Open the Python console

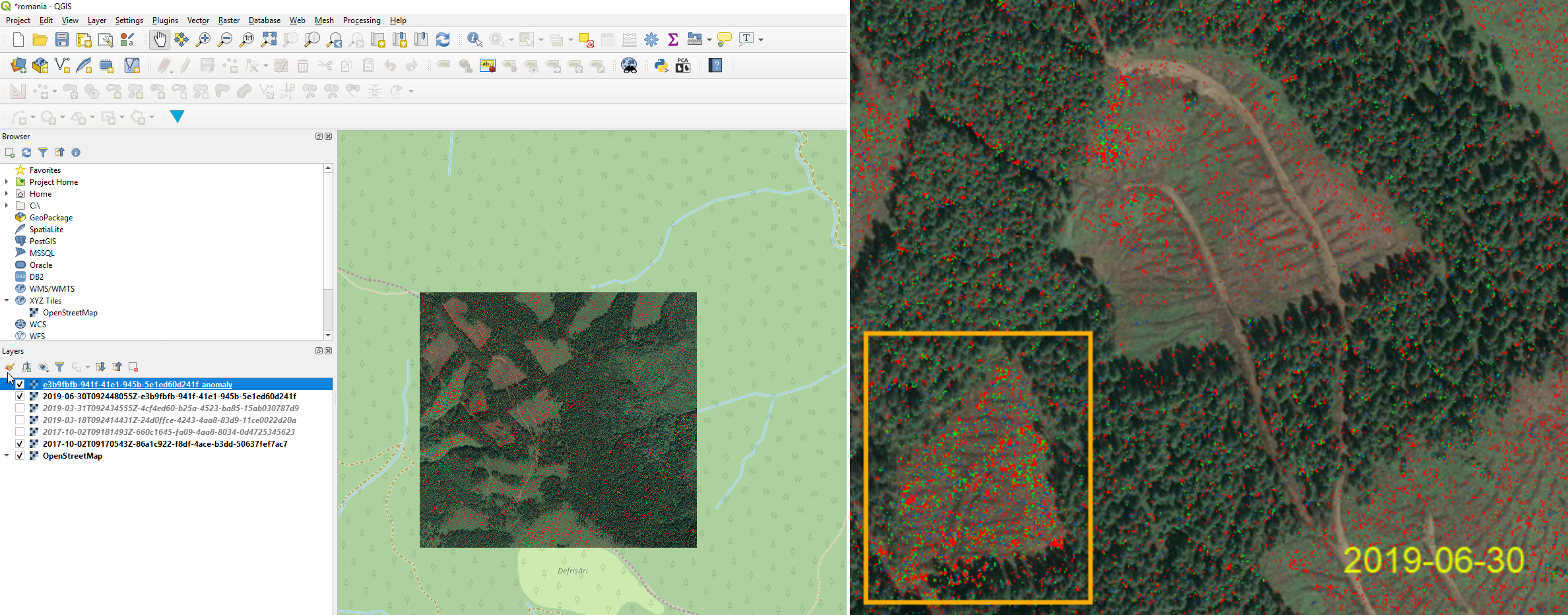click(x=661, y=65)
